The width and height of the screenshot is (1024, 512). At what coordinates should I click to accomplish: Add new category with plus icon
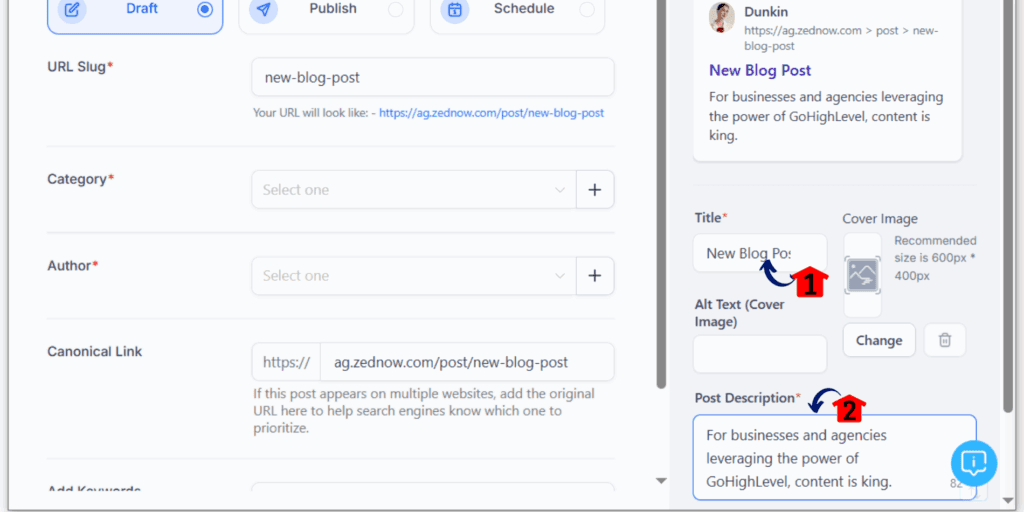point(595,190)
